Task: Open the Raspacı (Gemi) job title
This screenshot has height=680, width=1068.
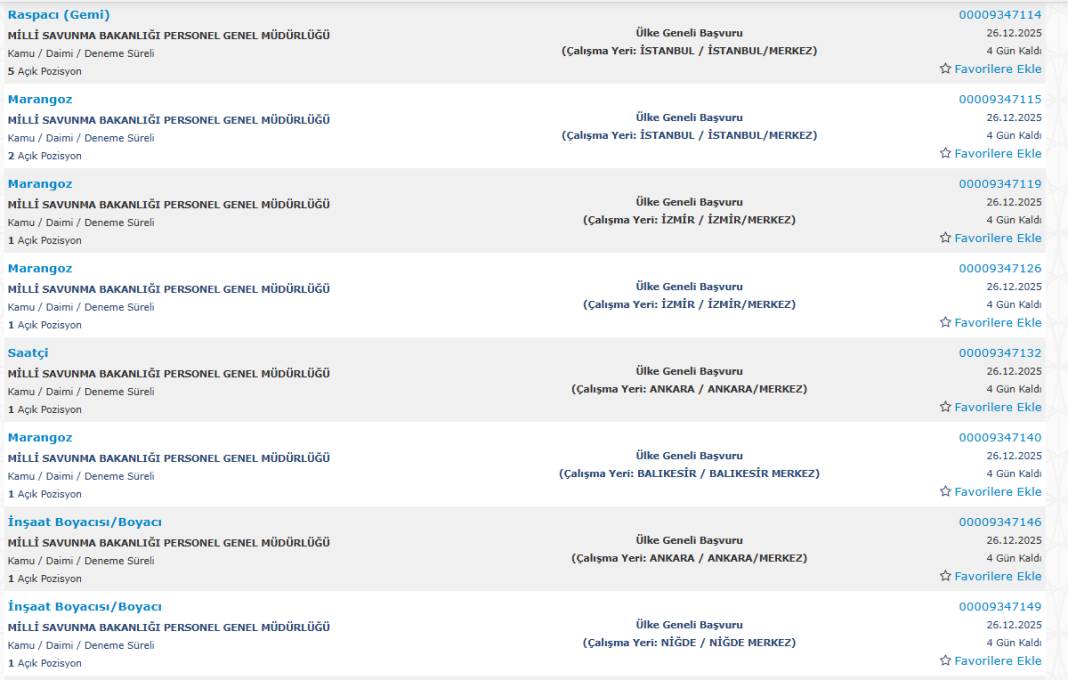Action: point(59,15)
